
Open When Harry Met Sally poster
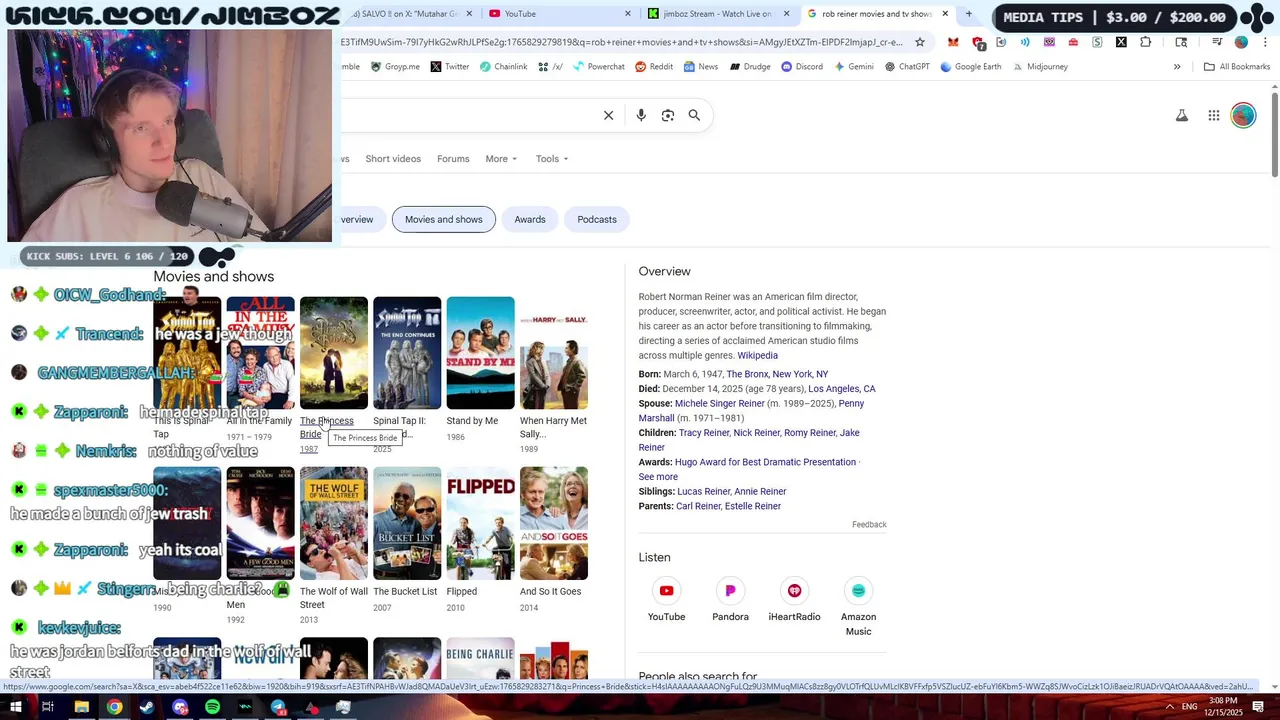coord(554,353)
